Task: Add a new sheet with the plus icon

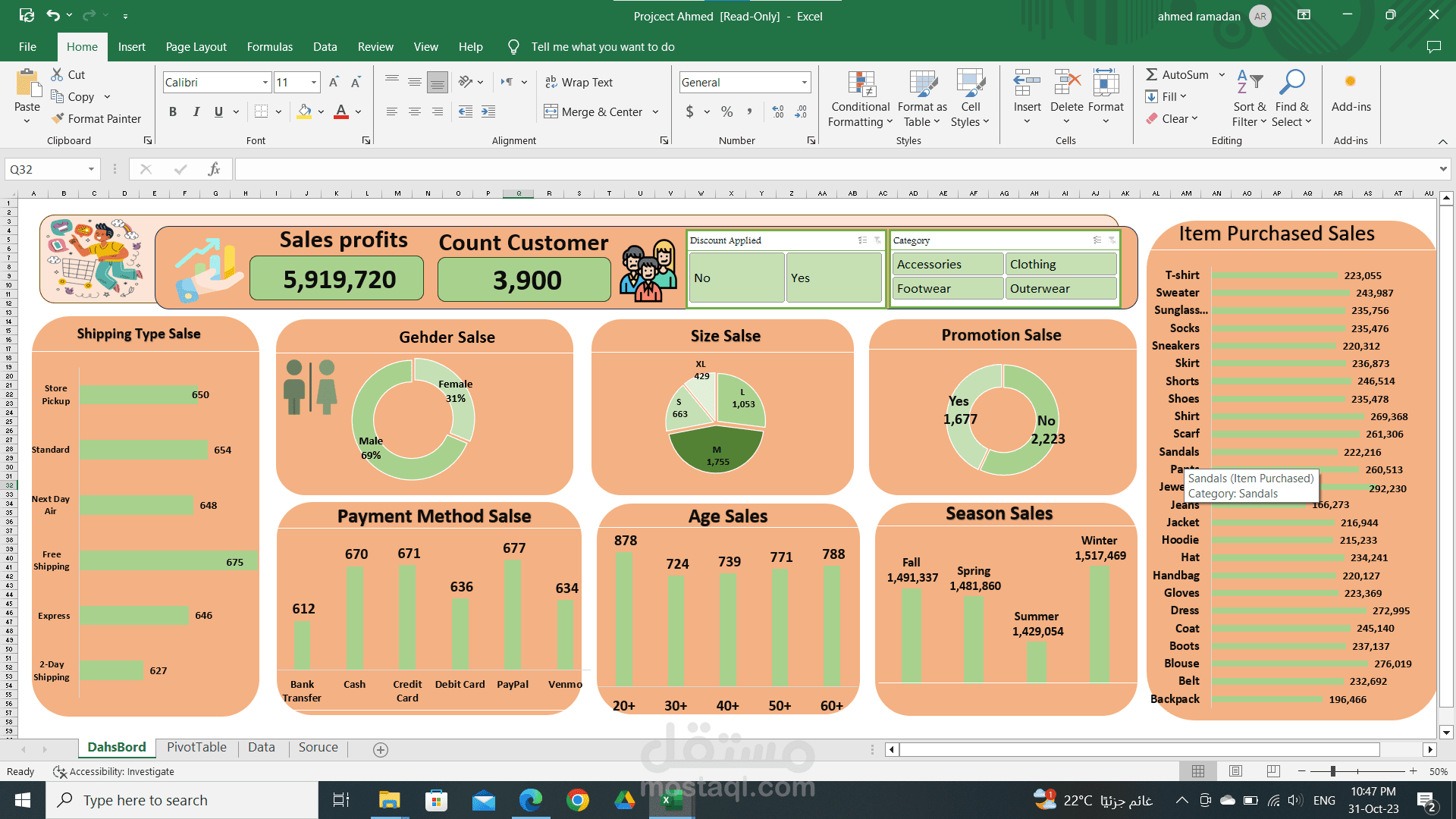Action: click(381, 749)
